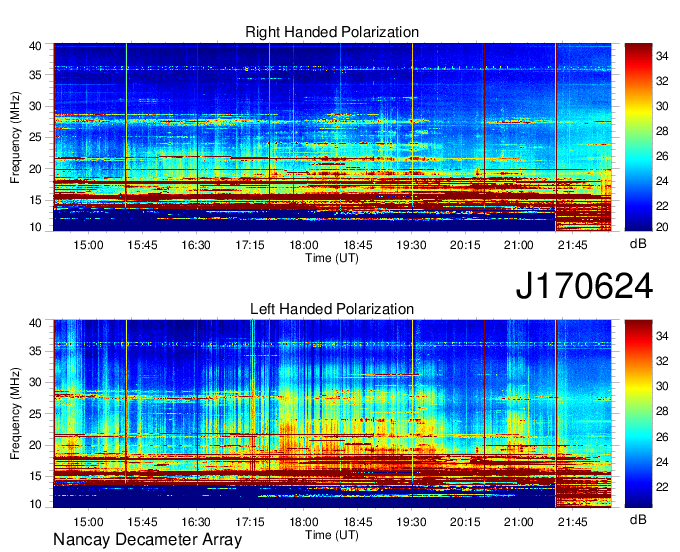Image resolution: width=680 pixels, height=552 pixels.
Task: Click the J170624 observation label
Action: (584, 286)
